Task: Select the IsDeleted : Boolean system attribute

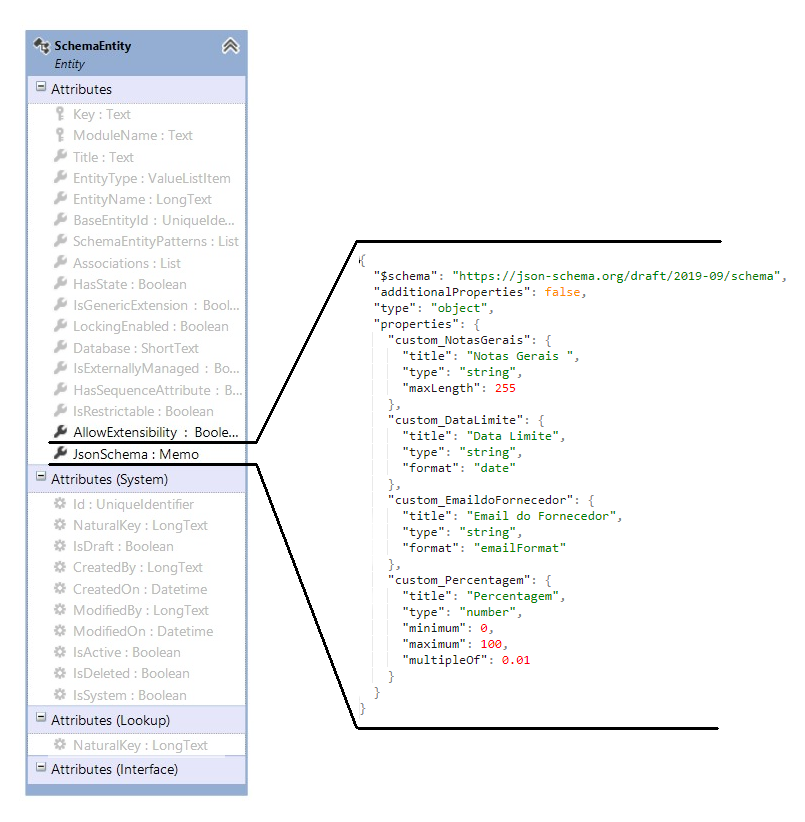Action: tap(131, 673)
